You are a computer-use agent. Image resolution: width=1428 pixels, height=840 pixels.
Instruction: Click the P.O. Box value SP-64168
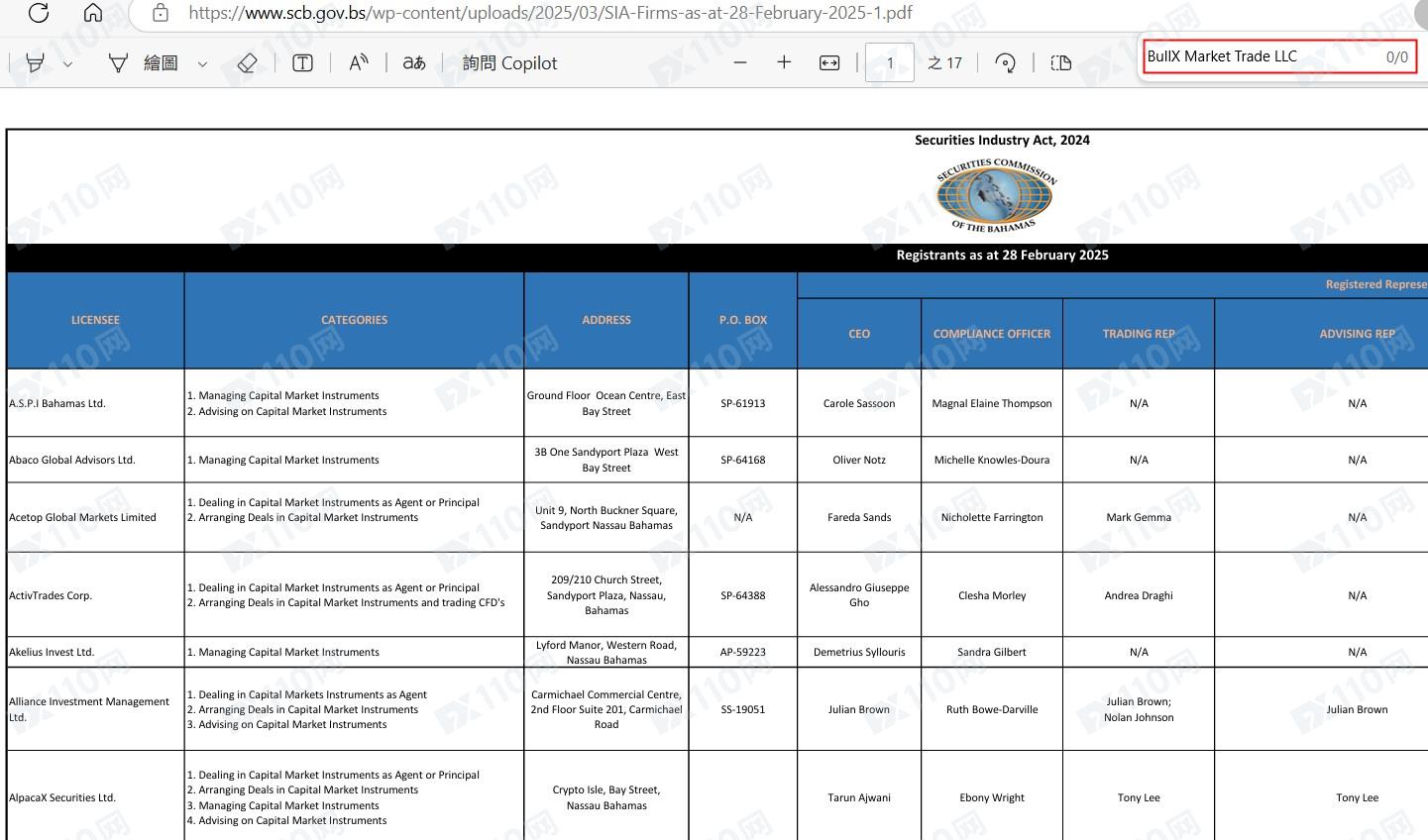[x=743, y=460]
